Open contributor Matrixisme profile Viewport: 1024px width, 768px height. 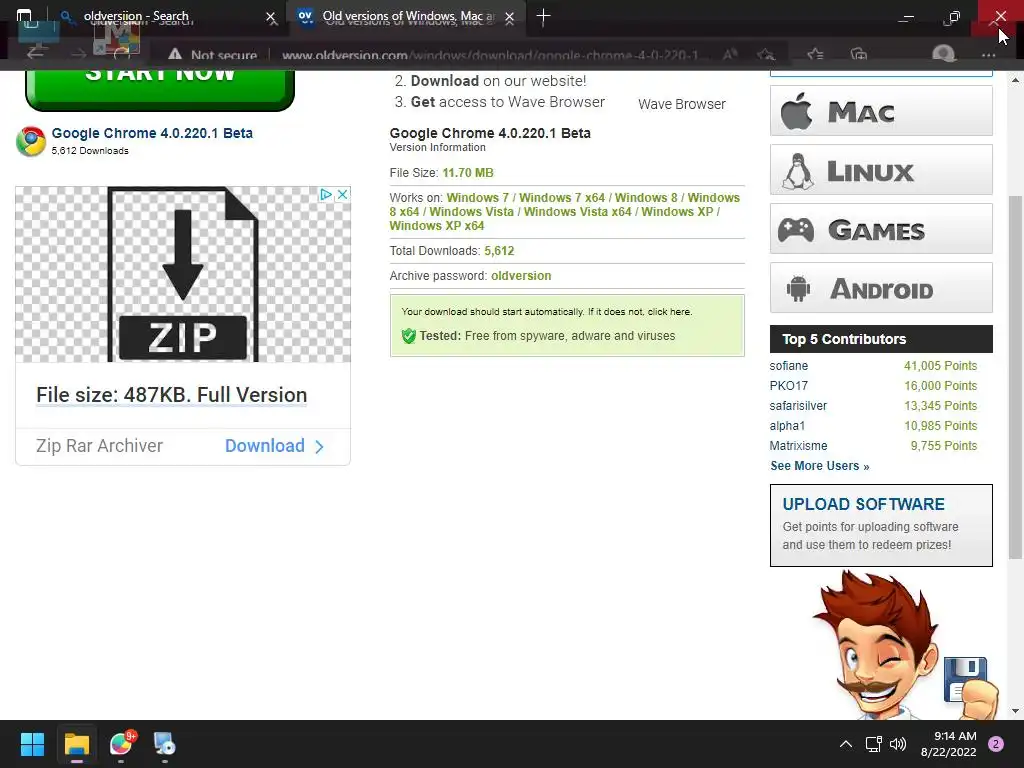pyautogui.click(x=798, y=445)
